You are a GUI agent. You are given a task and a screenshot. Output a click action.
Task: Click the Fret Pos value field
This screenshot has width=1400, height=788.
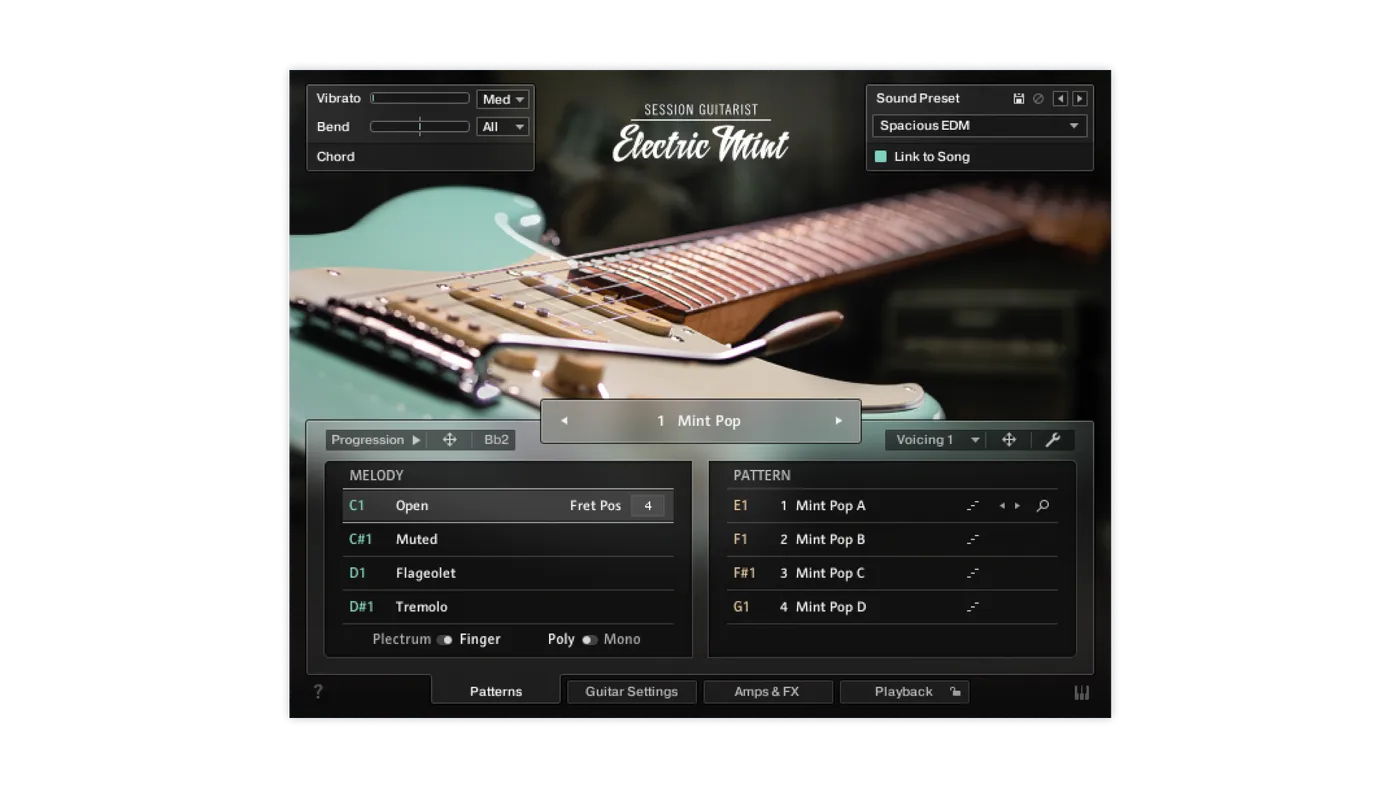(648, 506)
